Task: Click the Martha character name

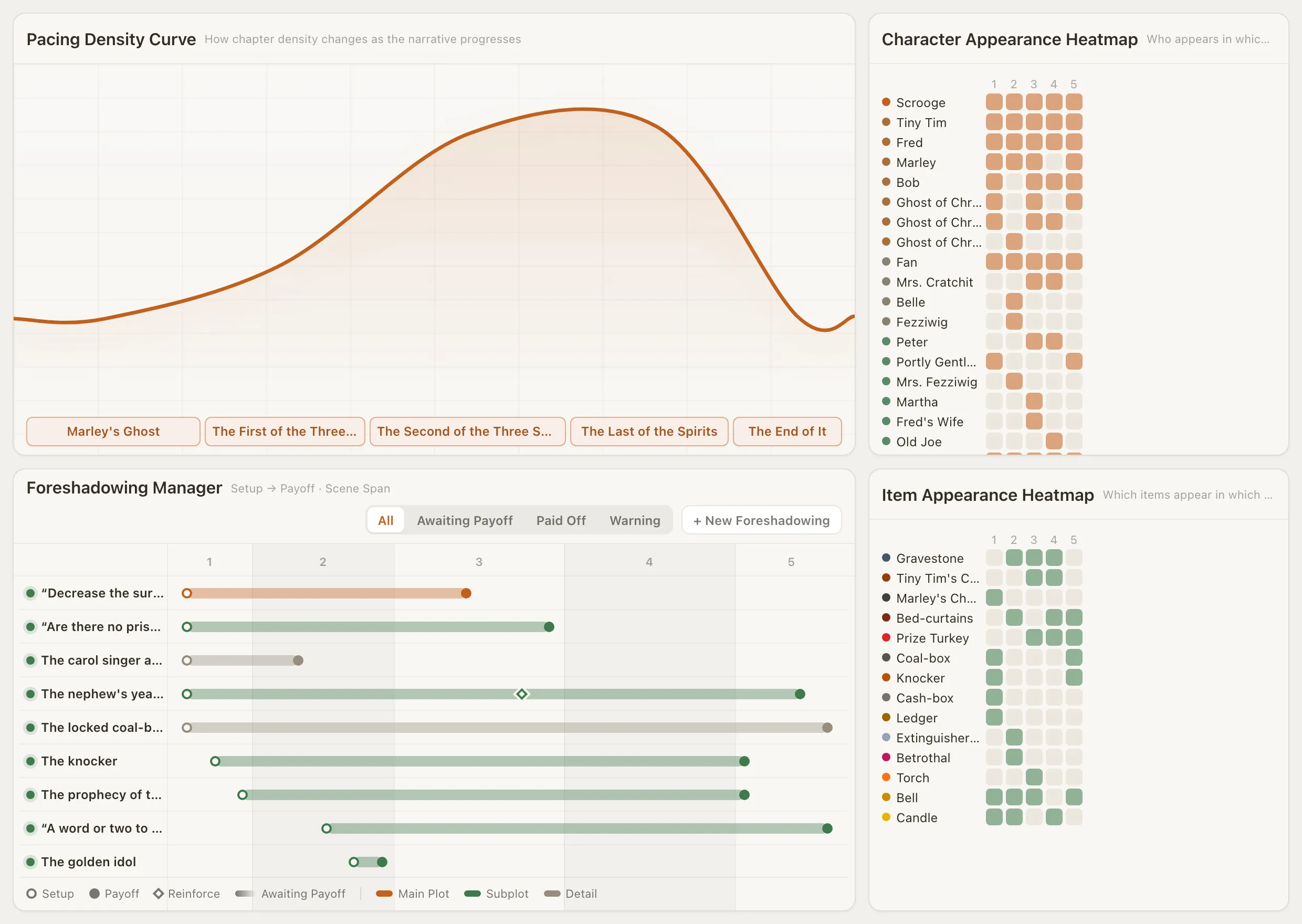Action: coord(917,402)
